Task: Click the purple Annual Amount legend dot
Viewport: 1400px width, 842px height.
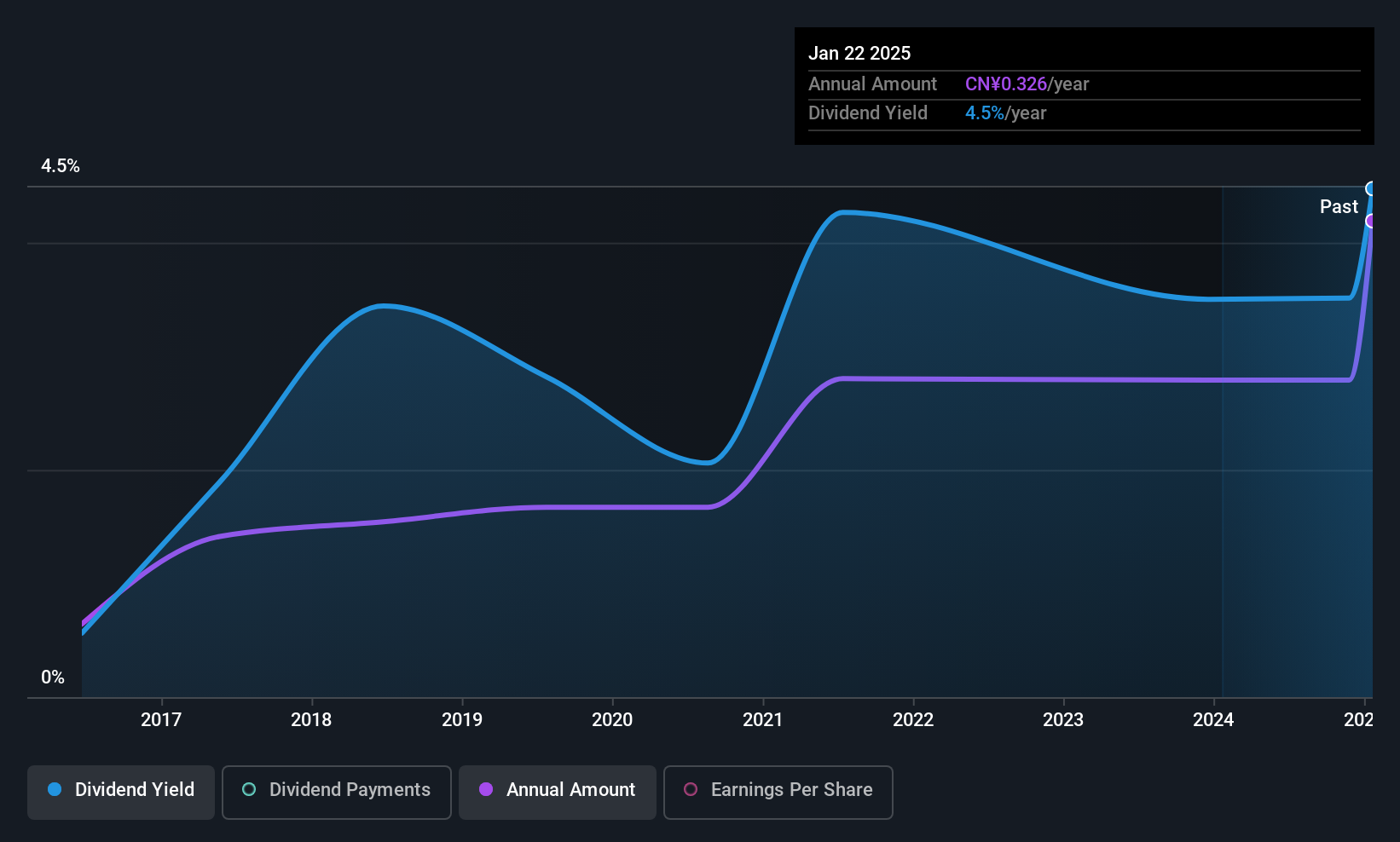Action: [485, 791]
